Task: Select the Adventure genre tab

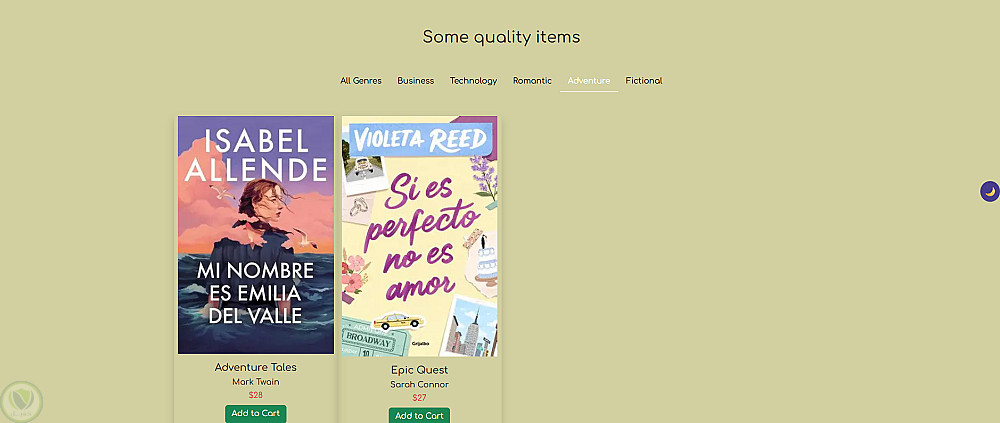Action: [x=588, y=81]
